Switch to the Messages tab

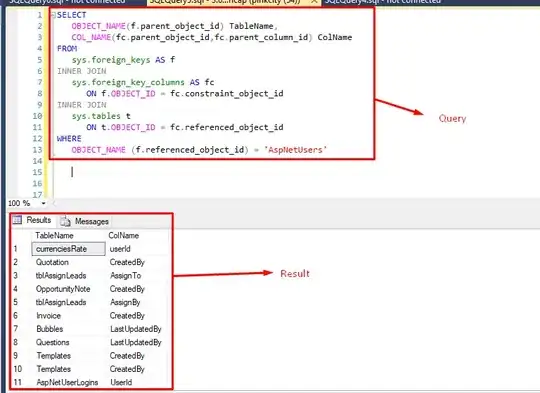click(x=85, y=221)
